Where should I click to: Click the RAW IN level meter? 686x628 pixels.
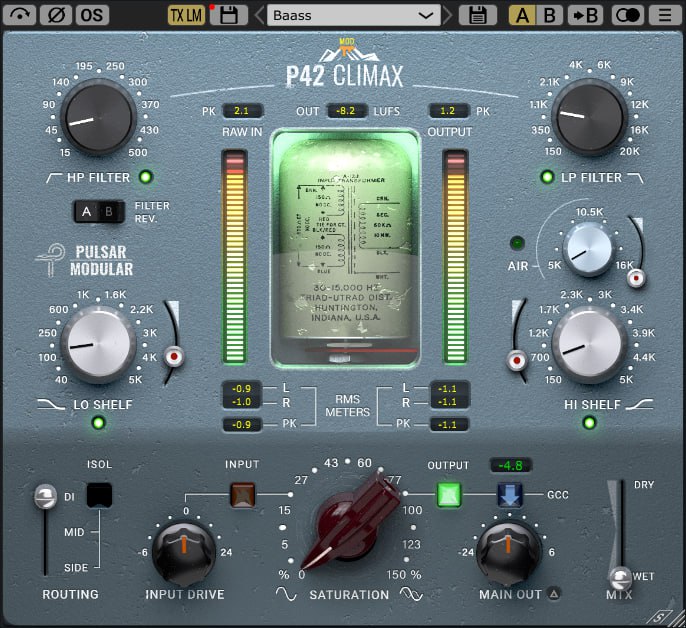234,257
